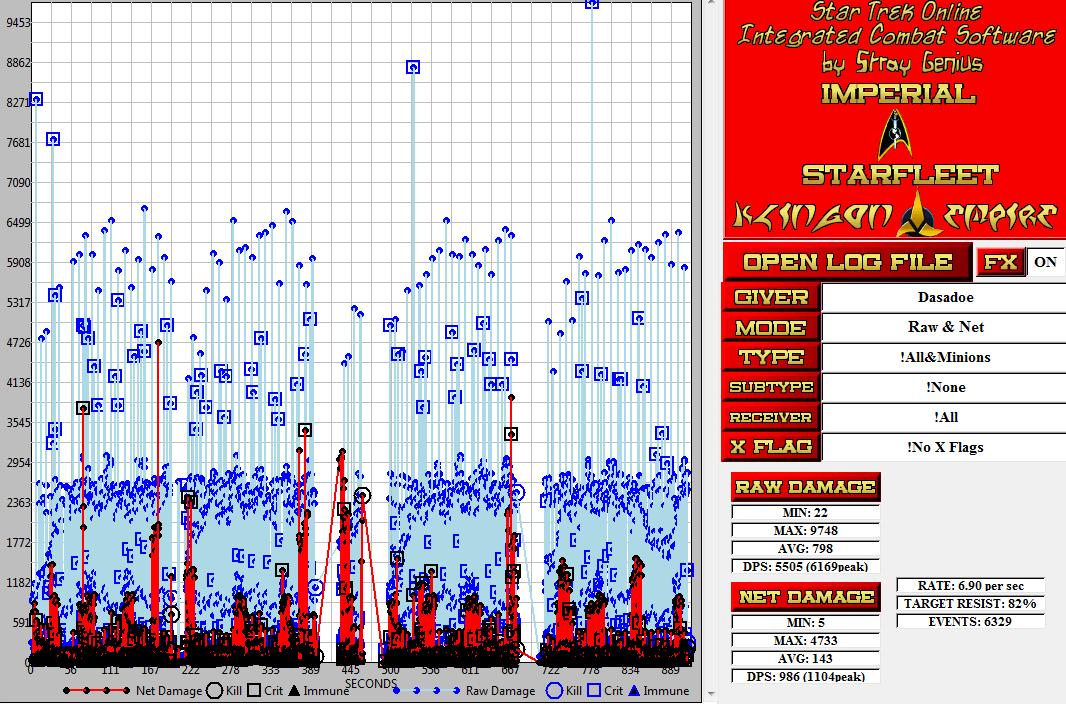Click the IMPERIAL logo text
The height and width of the screenshot is (704, 1066).
(x=898, y=94)
